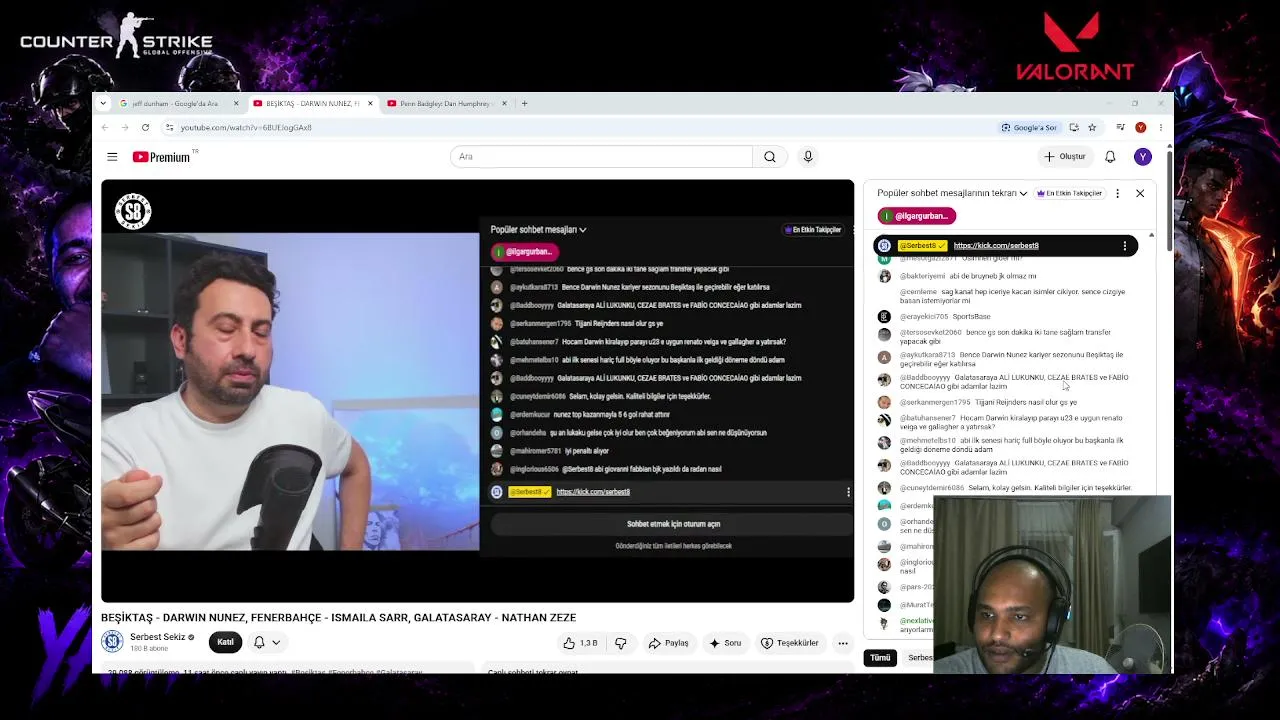Click the search magnifier button
Viewport: 1280px width, 720px height.
[770, 157]
